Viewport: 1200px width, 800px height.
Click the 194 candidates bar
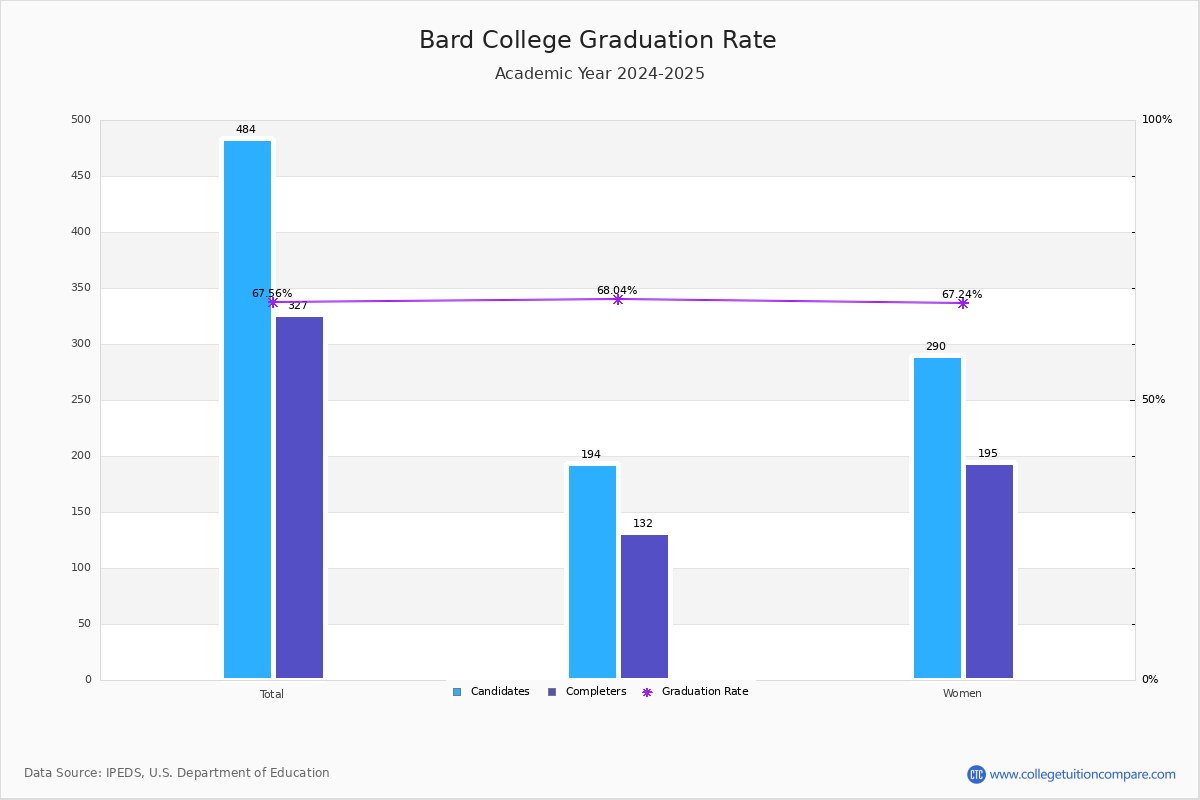pyautogui.click(x=592, y=572)
